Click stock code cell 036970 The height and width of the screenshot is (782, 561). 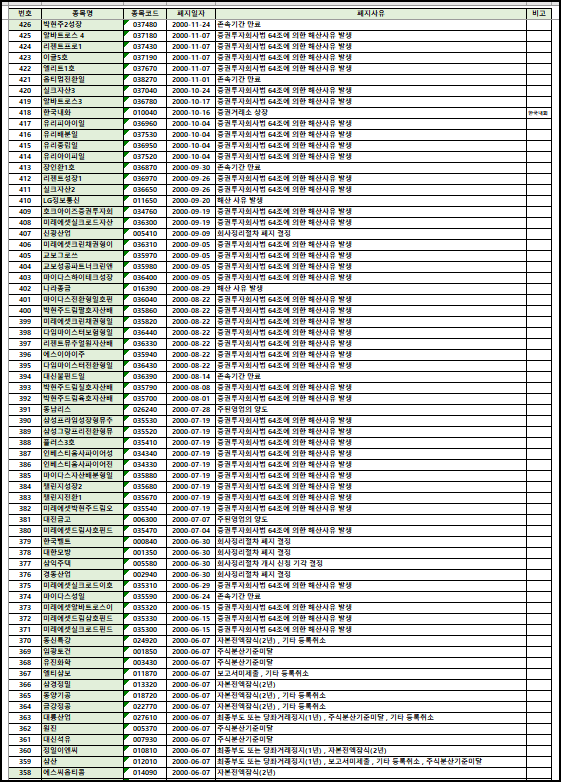tap(145, 179)
